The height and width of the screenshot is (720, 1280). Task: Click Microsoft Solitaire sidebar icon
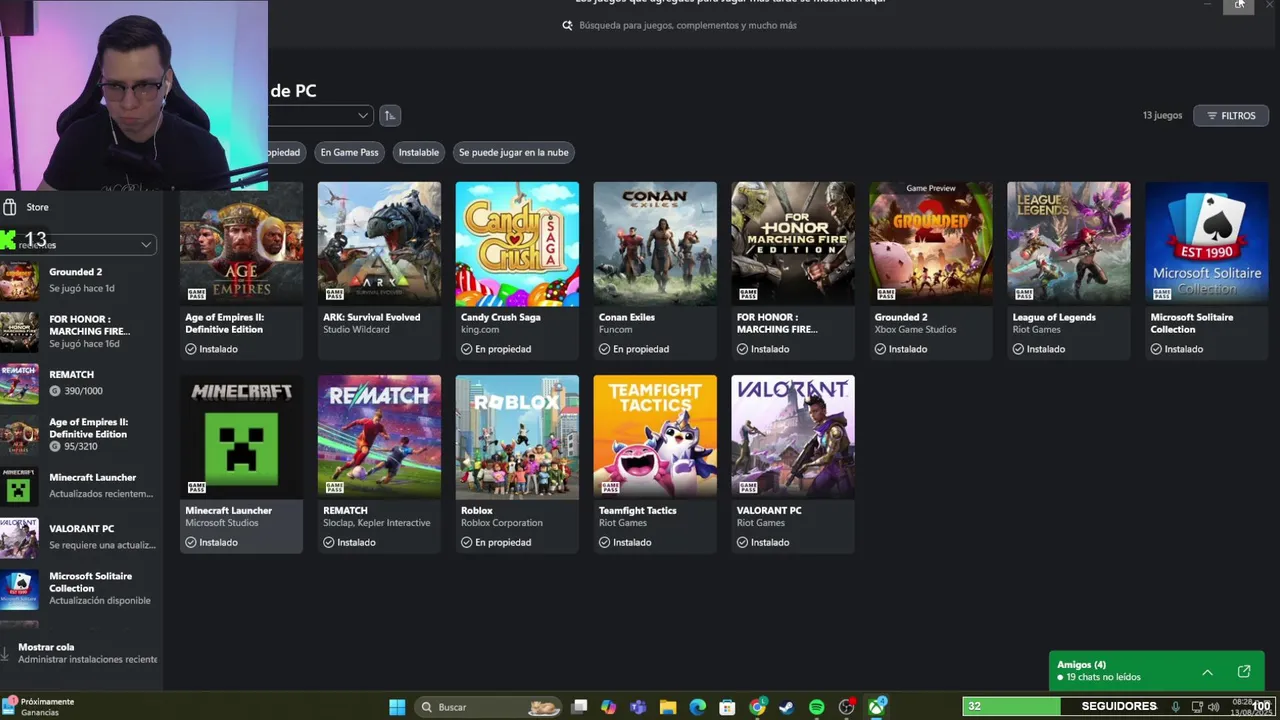pyautogui.click(x=19, y=589)
